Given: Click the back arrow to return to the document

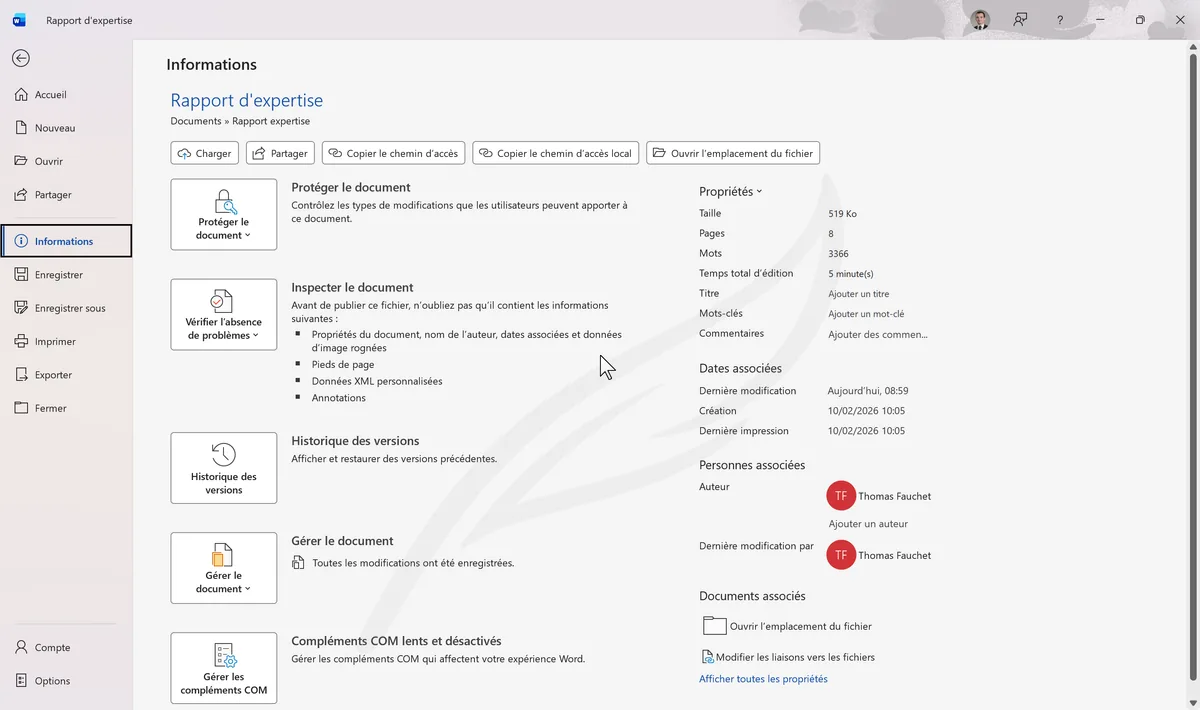Looking at the screenshot, I should click(21, 58).
